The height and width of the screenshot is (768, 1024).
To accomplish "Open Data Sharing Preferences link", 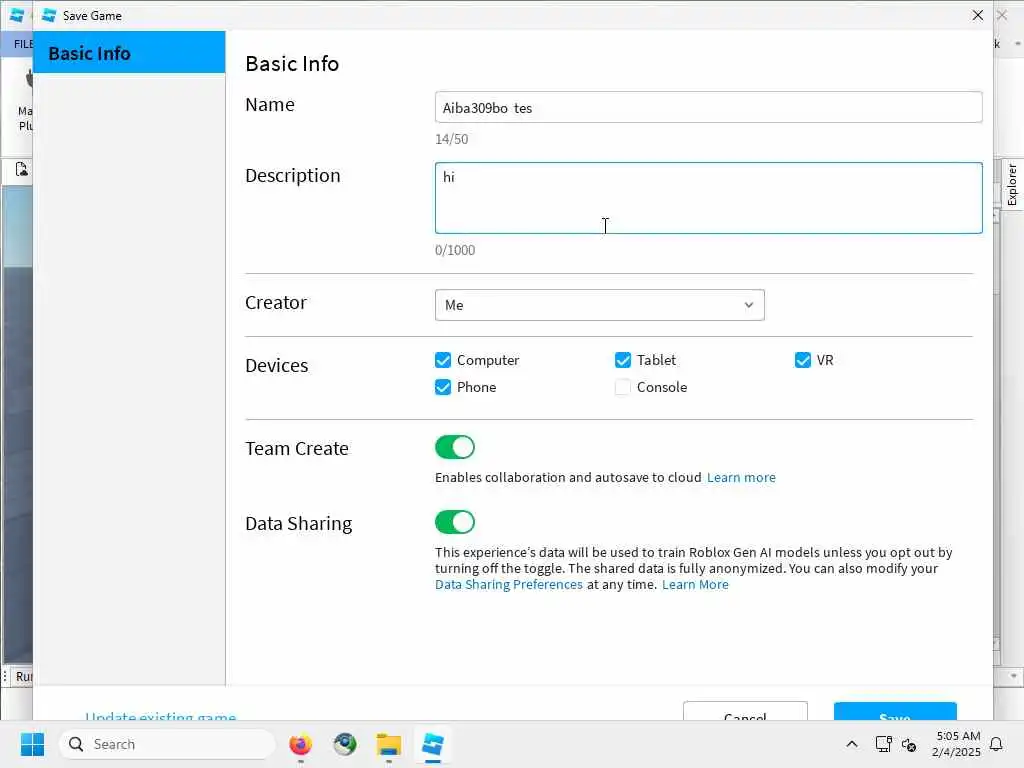I will click(509, 584).
